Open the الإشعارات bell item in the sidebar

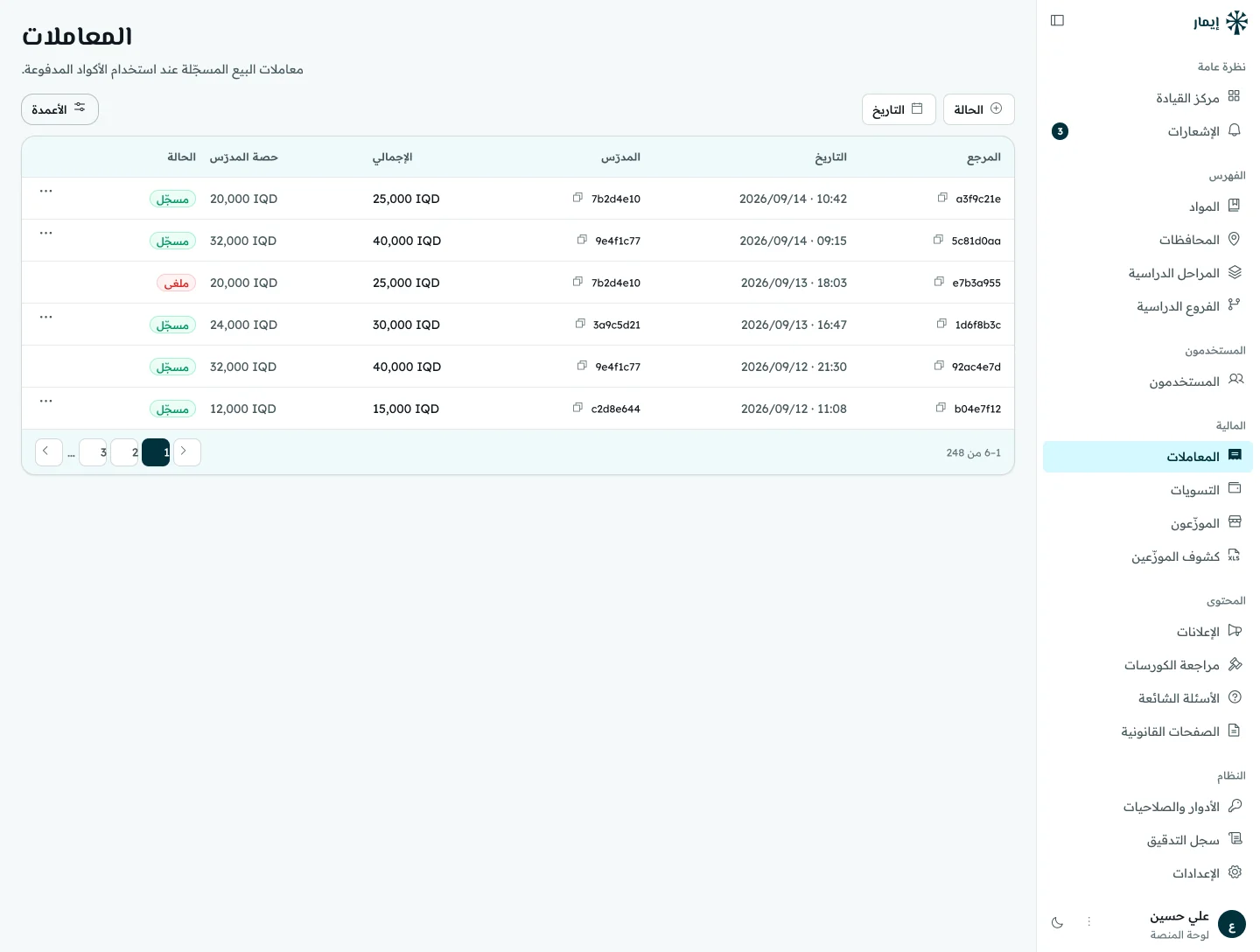(x=1148, y=131)
